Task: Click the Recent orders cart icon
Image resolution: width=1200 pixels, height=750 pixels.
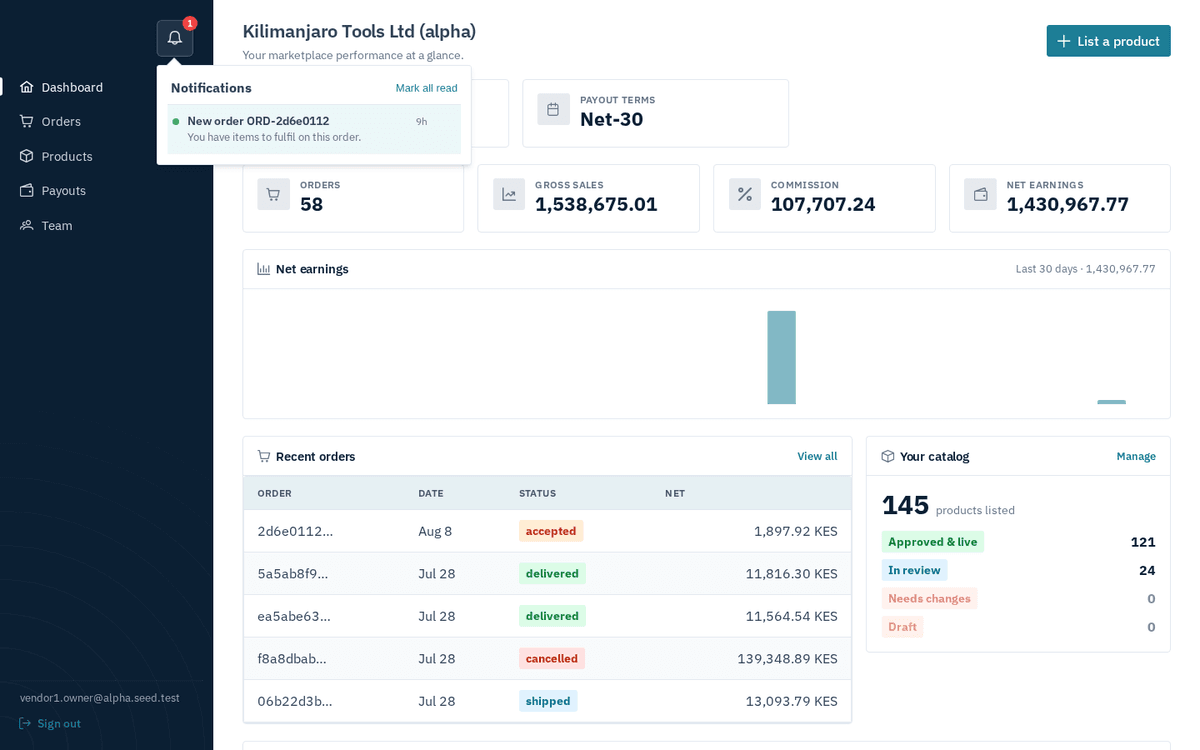Action: [264, 456]
